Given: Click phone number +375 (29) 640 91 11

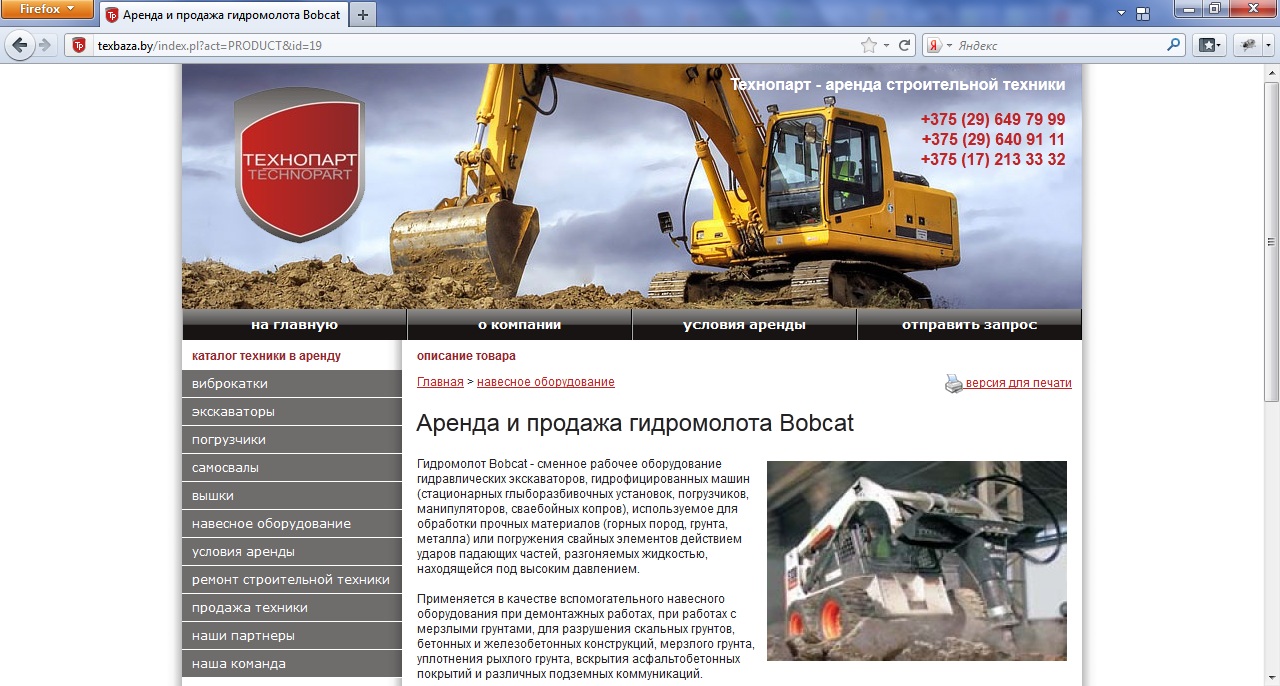Looking at the screenshot, I should [993, 139].
